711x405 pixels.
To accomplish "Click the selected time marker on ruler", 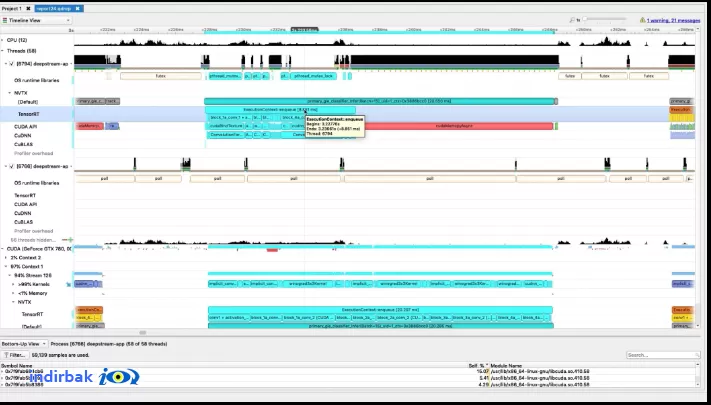I will pyautogui.click(x=304, y=29).
